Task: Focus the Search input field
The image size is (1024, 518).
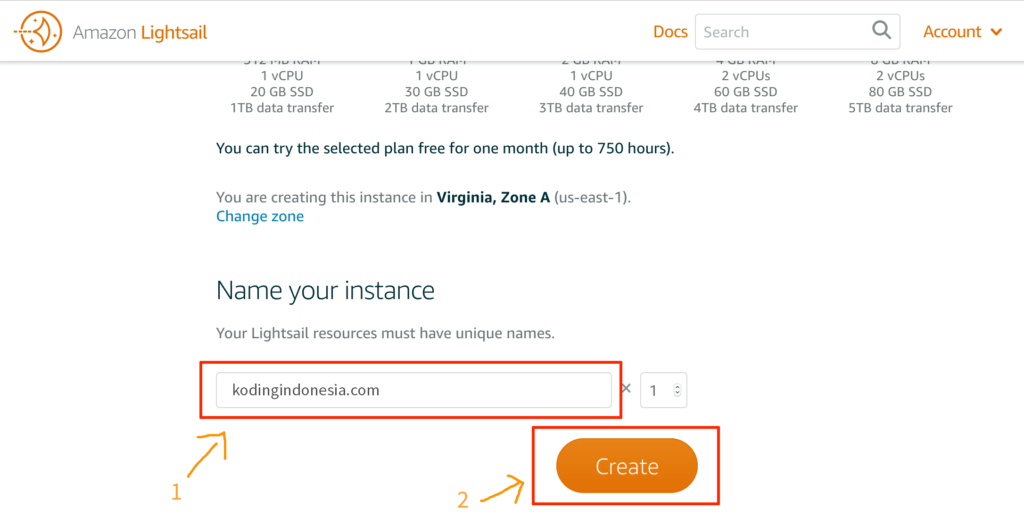Action: [797, 31]
